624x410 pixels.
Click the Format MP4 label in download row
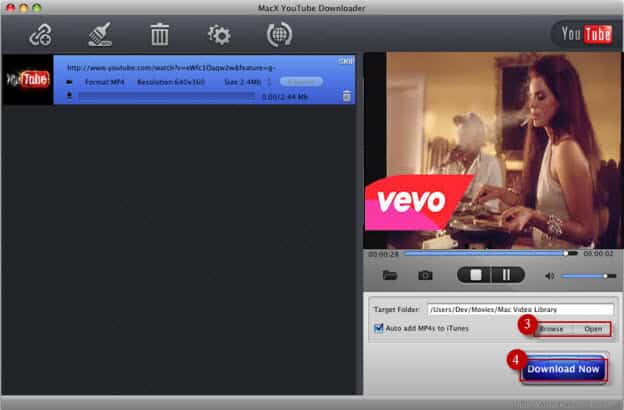click(104, 82)
